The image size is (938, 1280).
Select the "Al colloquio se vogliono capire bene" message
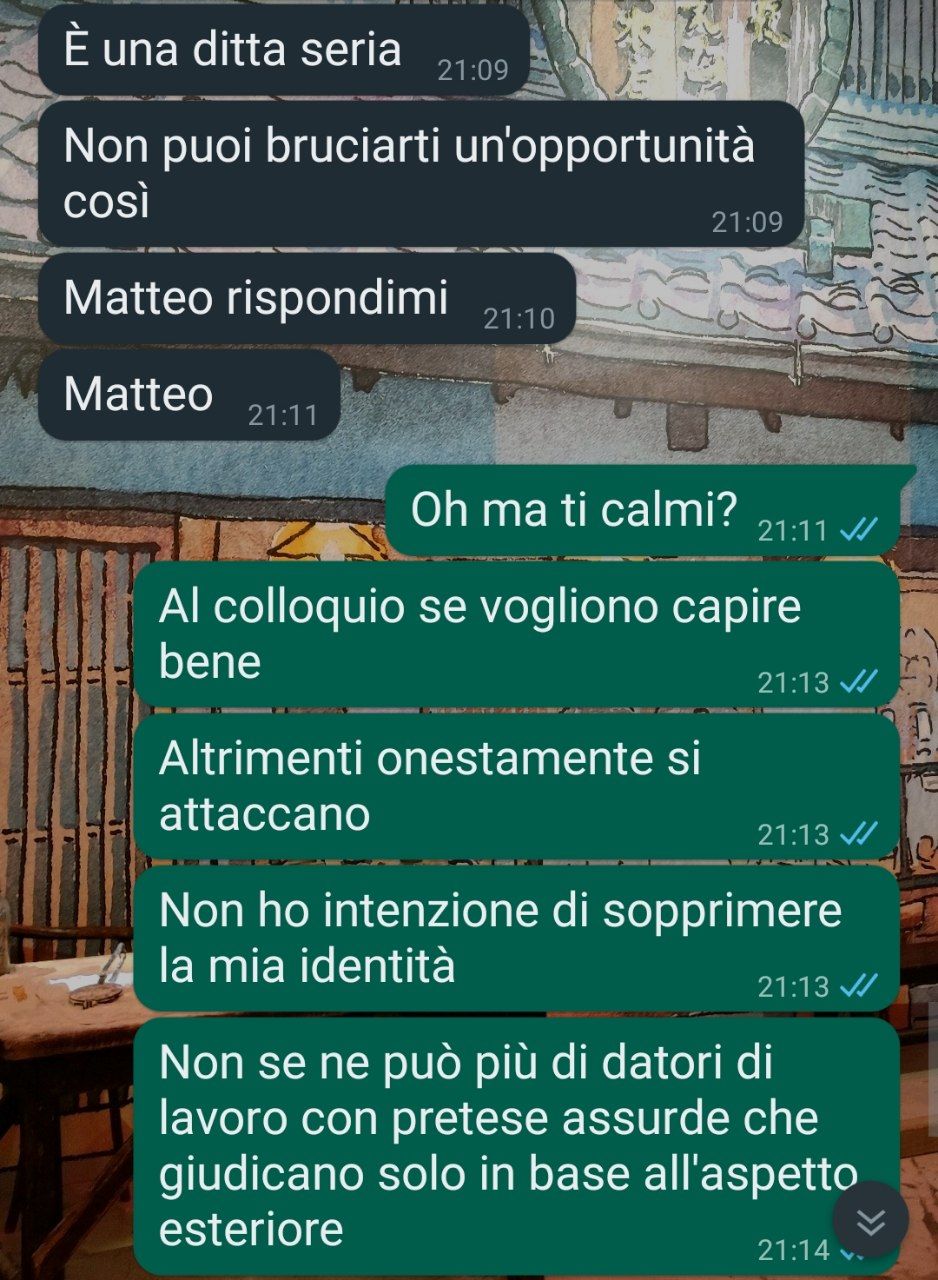tap(517, 635)
